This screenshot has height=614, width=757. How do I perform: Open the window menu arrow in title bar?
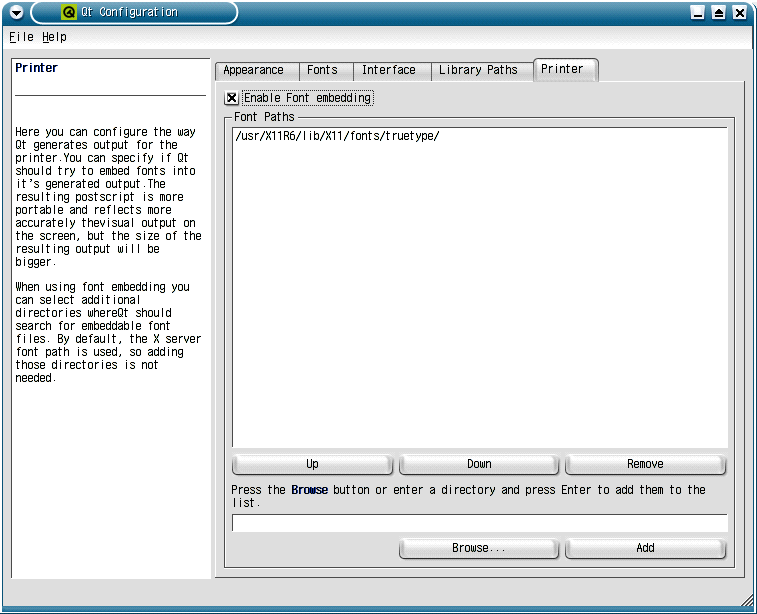[16, 13]
